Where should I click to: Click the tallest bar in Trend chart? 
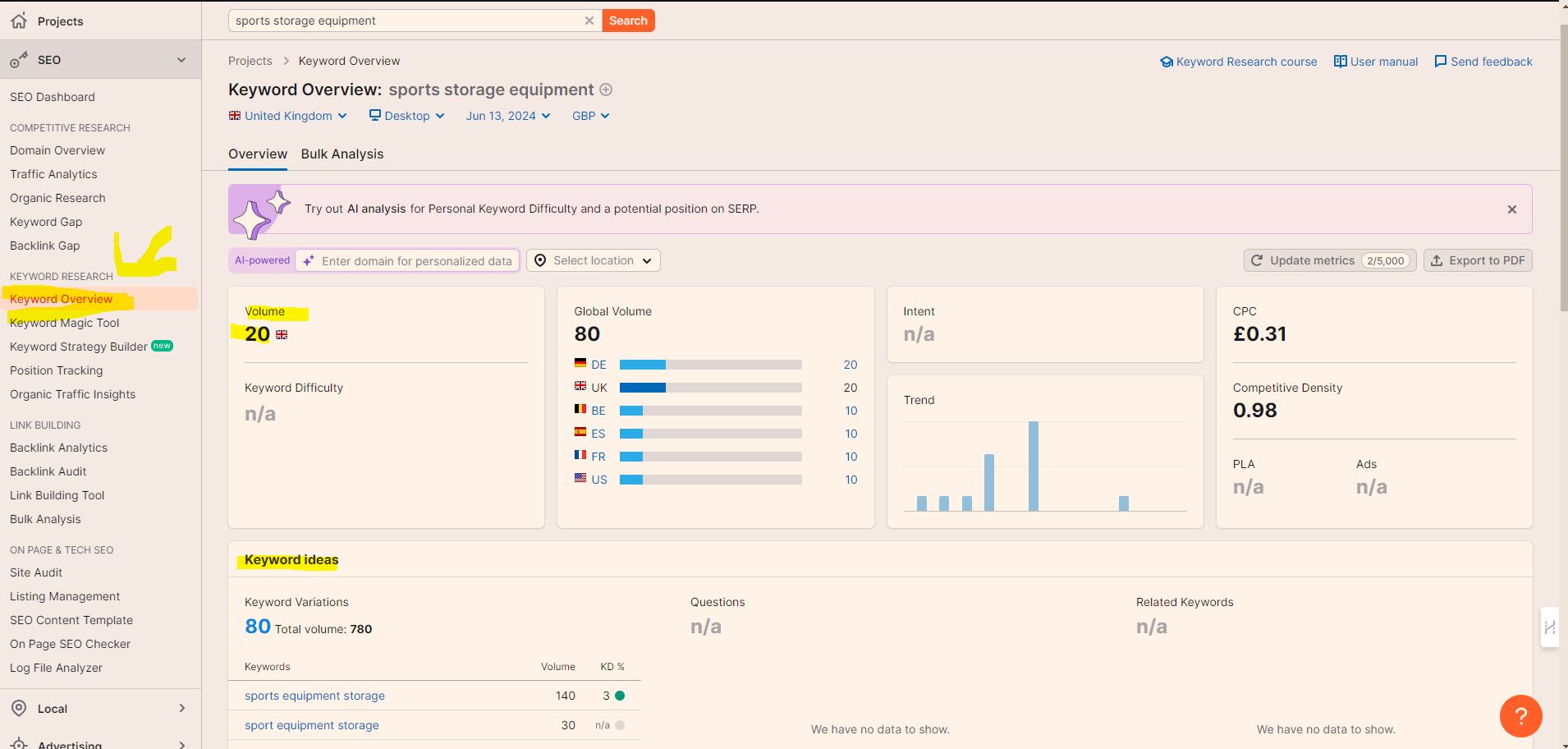pos(1033,466)
